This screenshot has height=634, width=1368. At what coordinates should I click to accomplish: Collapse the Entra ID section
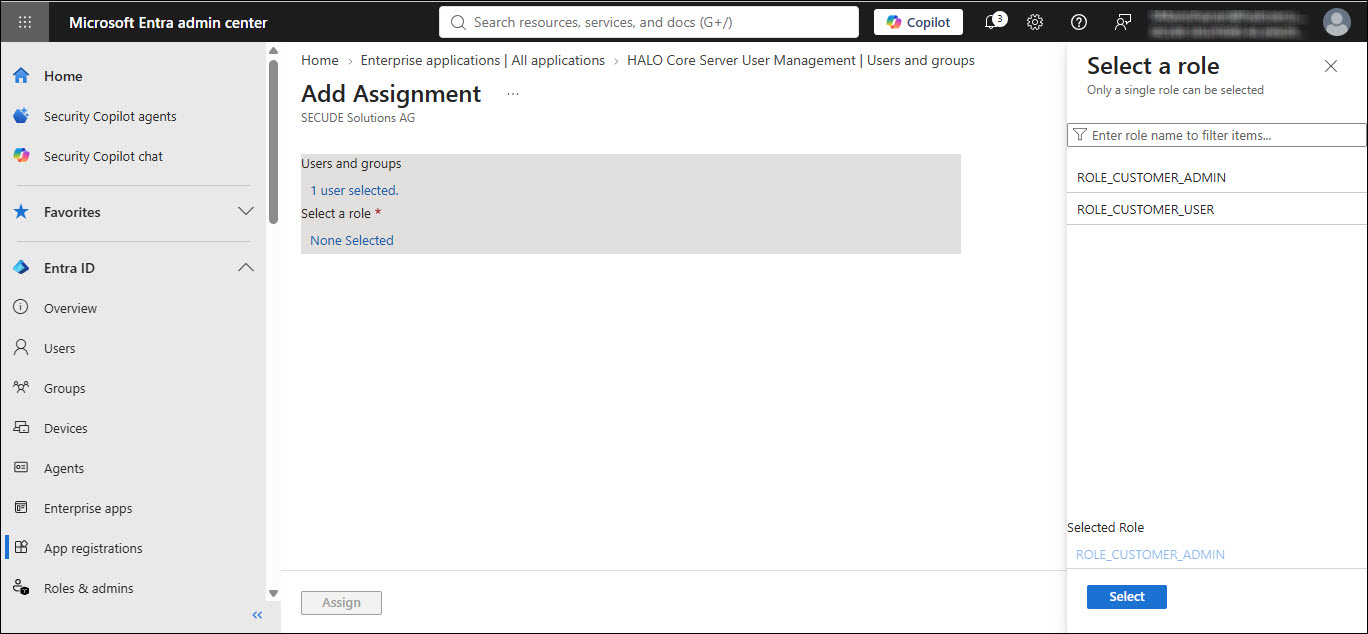[246, 267]
